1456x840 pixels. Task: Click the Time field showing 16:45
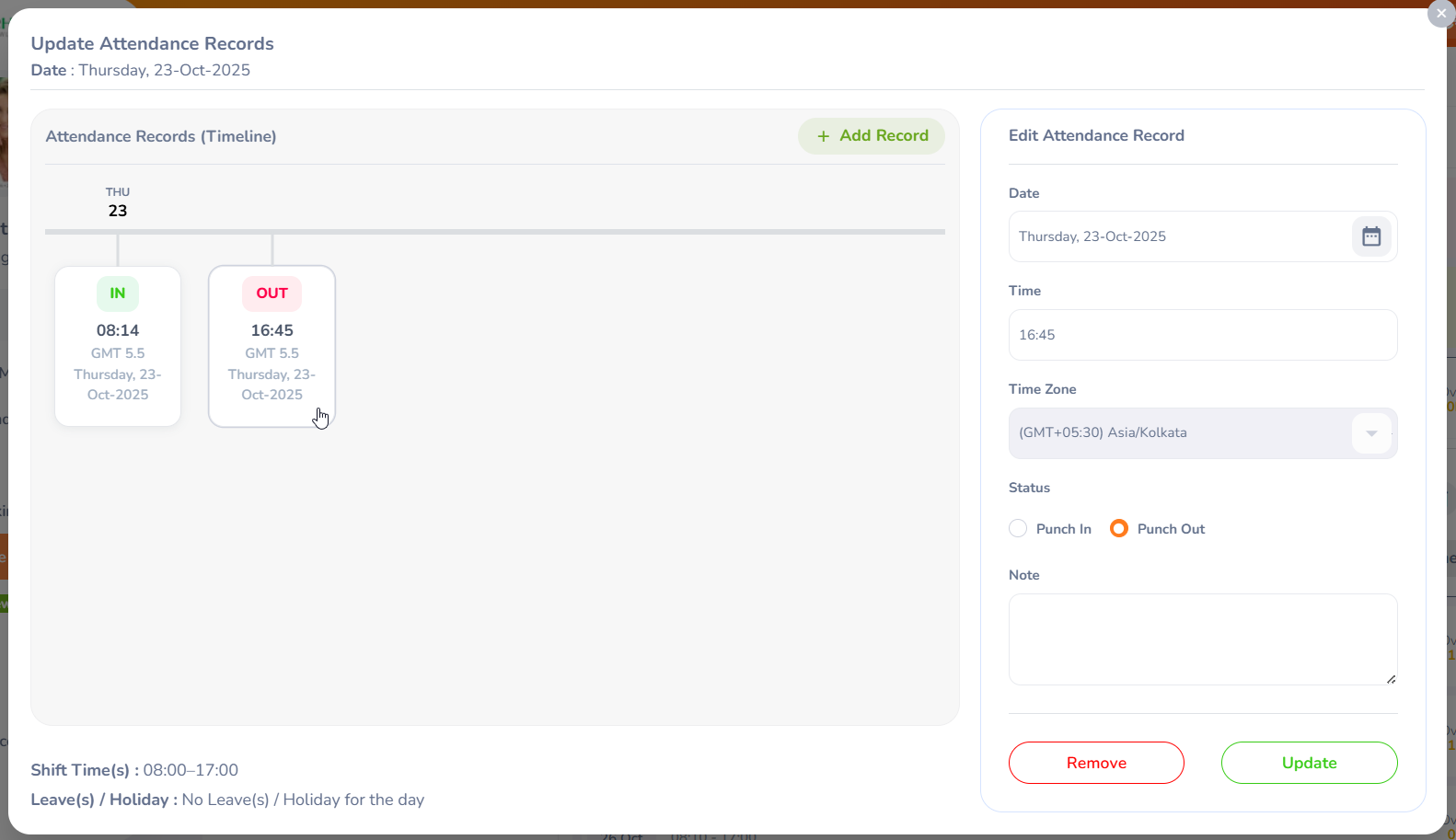point(1202,335)
